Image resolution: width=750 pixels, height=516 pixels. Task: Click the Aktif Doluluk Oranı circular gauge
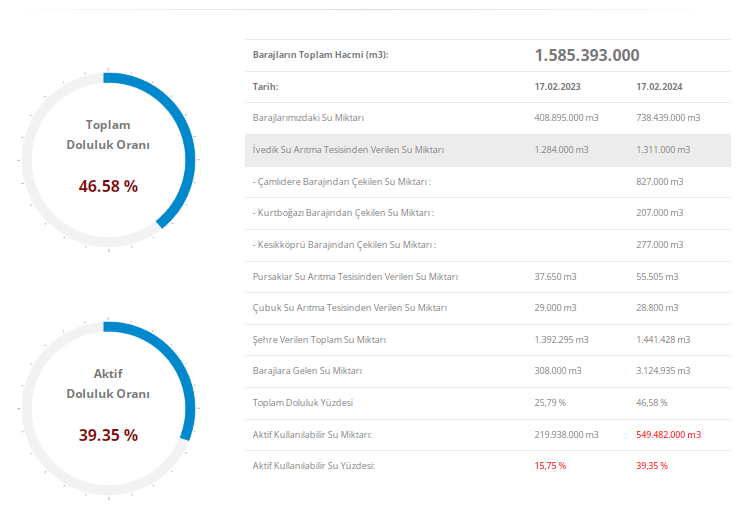click(108, 408)
